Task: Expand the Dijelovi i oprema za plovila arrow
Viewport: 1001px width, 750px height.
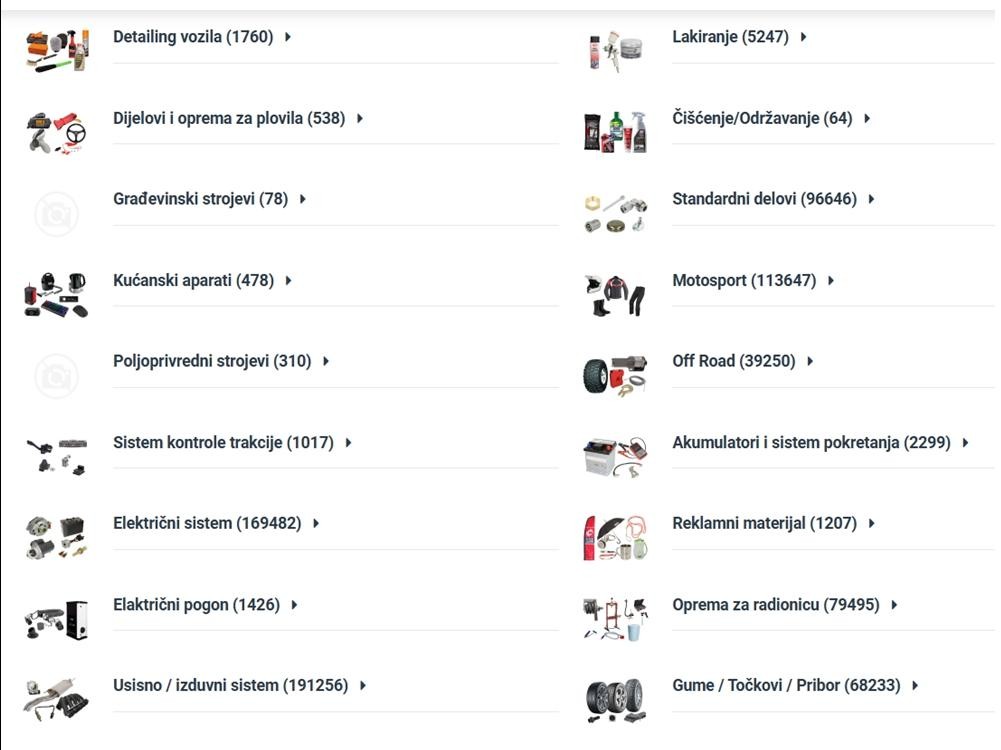Action: pyautogui.click(x=360, y=118)
